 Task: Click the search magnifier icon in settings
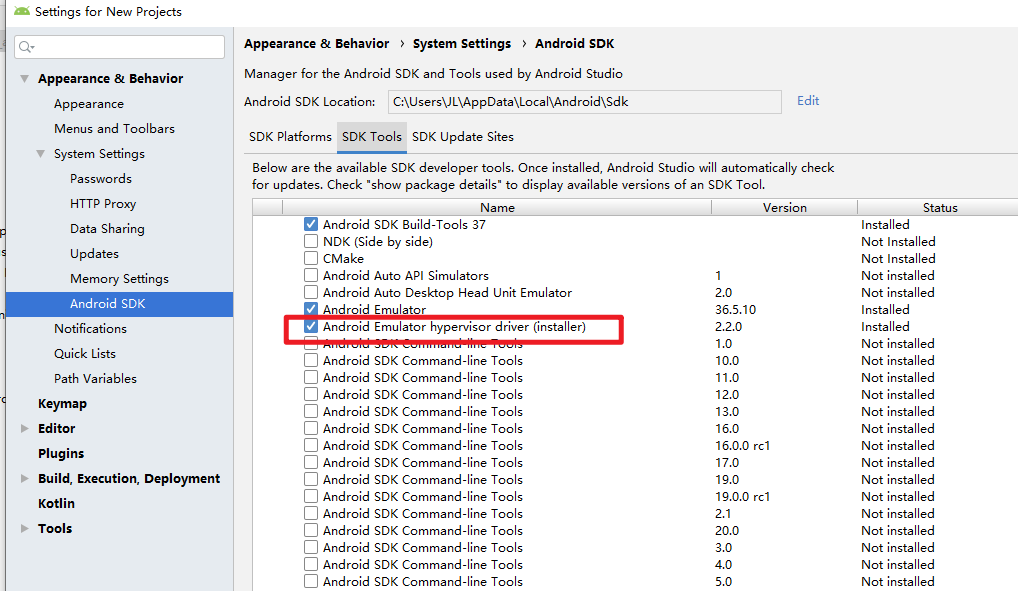[26, 47]
